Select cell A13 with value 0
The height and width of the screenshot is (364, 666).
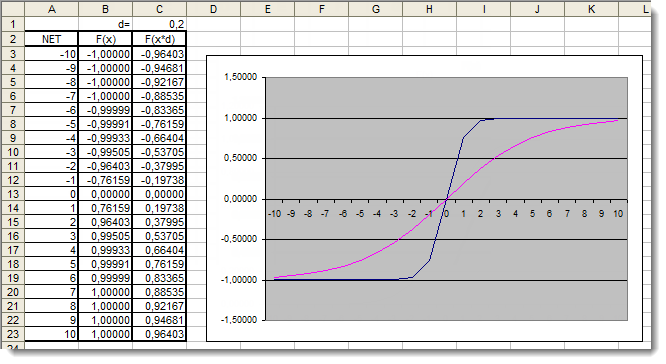click(x=51, y=194)
